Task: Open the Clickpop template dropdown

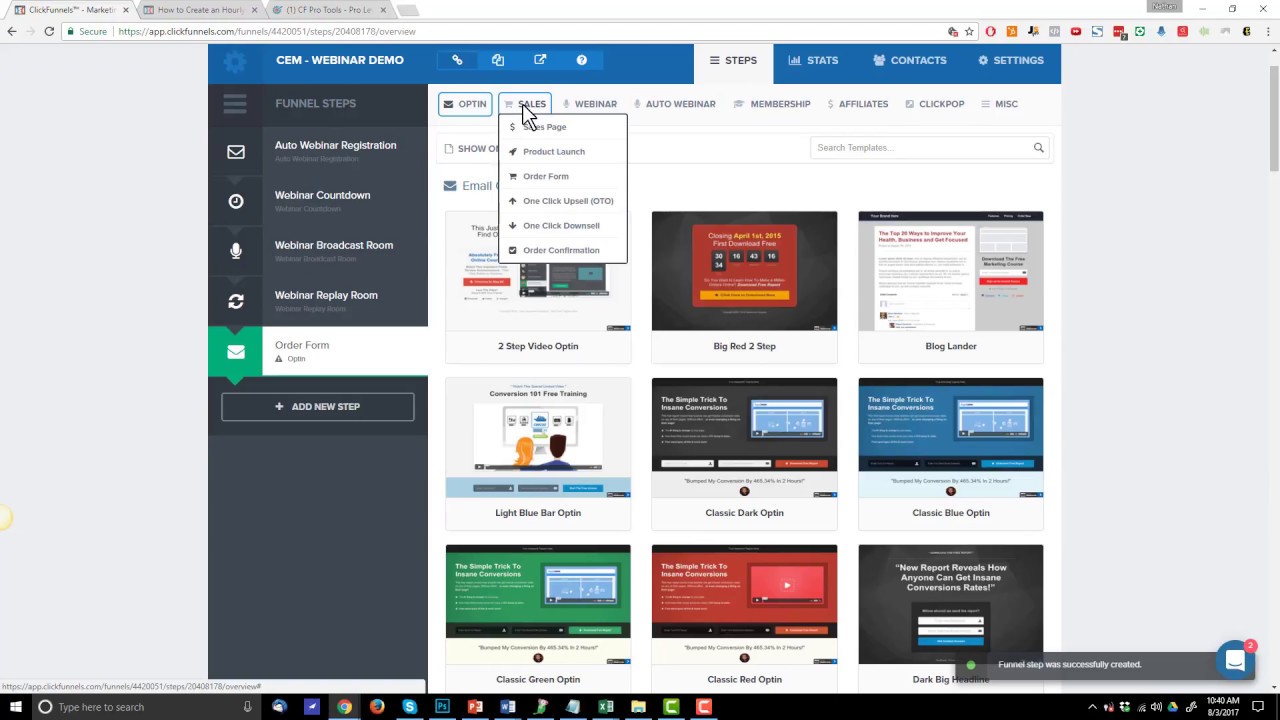Action: point(935,104)
